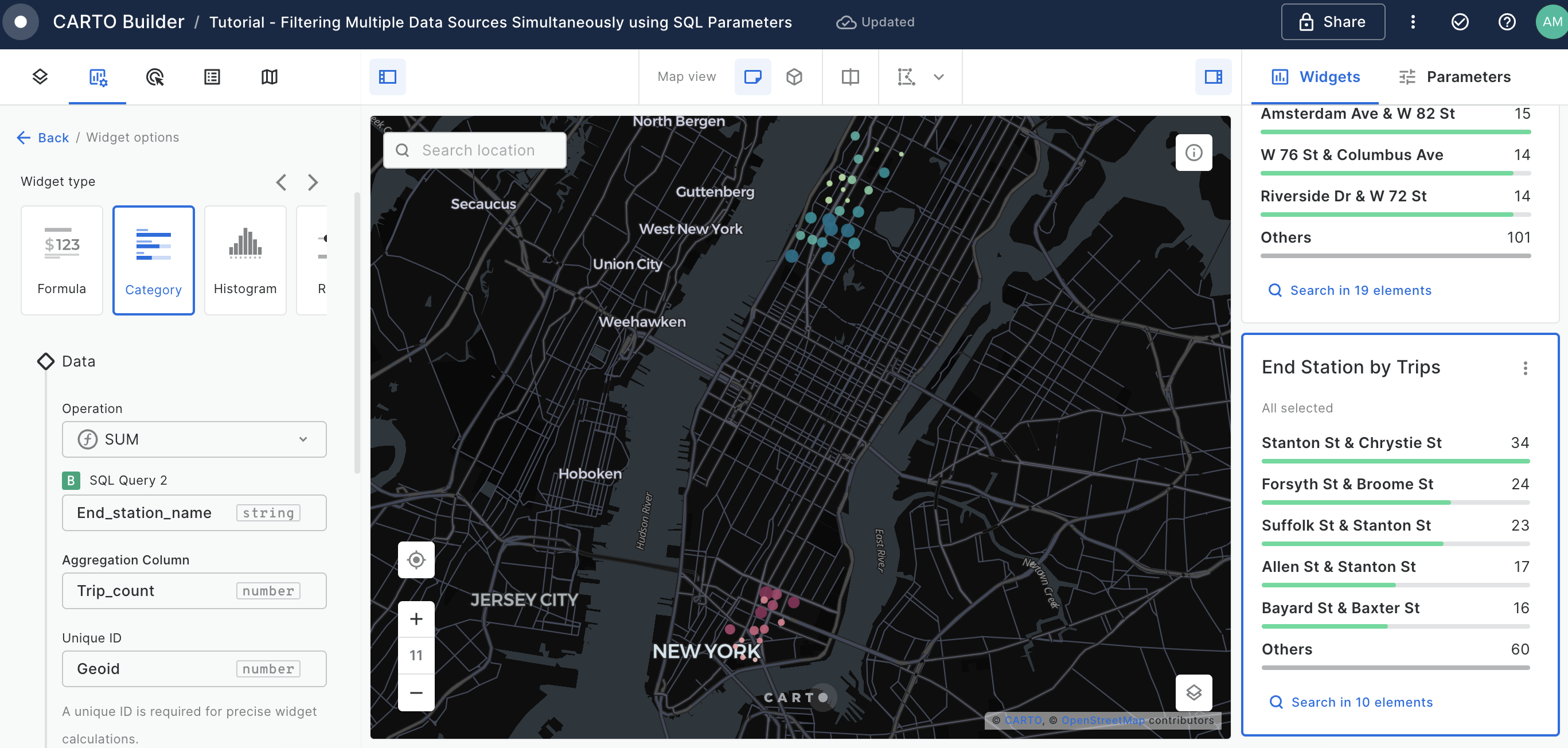Toggle split-screen dual map view

click(851, 77)
